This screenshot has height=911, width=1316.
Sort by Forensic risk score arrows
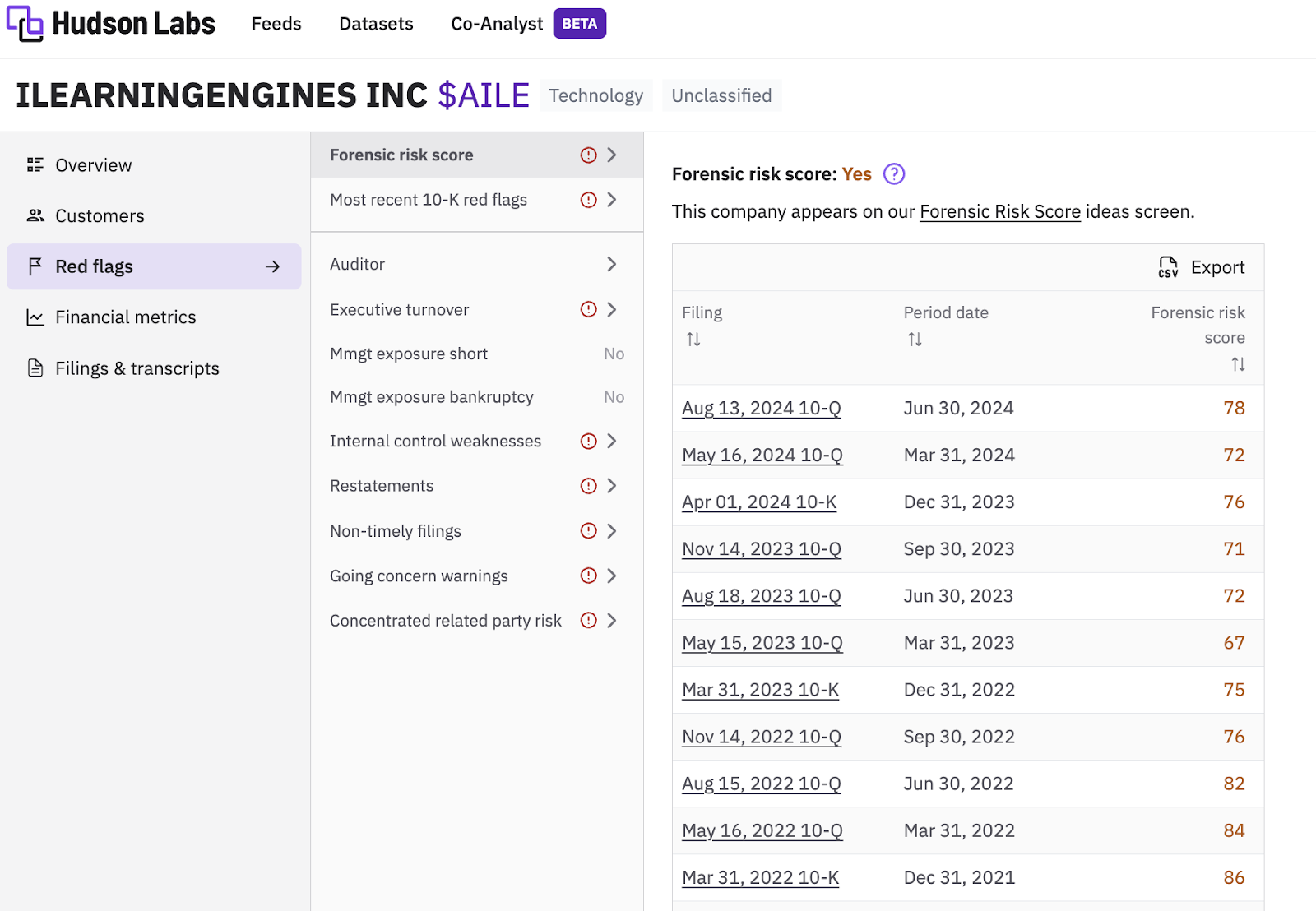point(1238,364)
